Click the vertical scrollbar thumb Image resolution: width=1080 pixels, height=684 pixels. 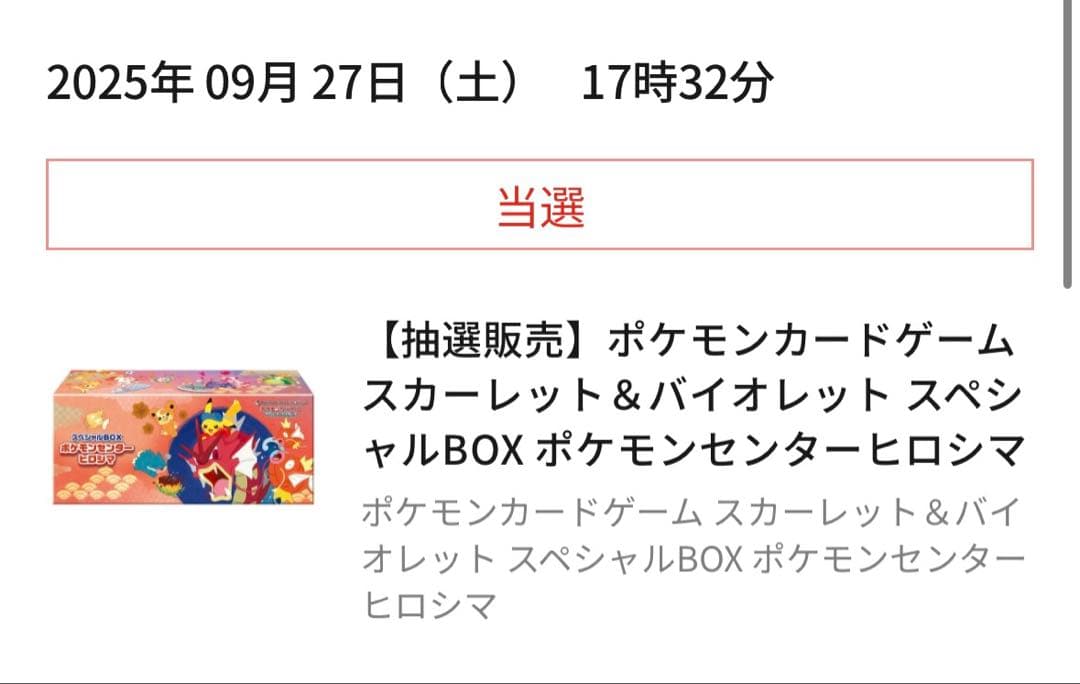pyautogui.click(x=1068, y=143)
